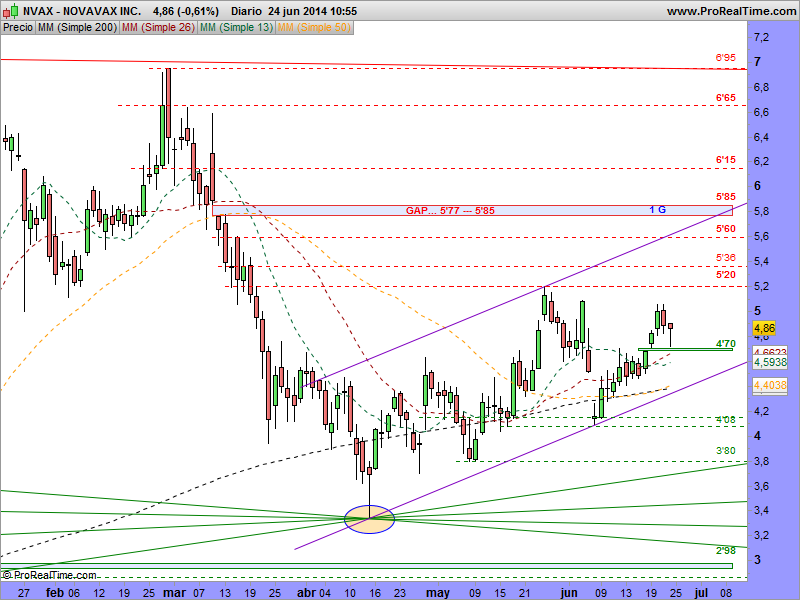
Task: Select the MM (Simple 13) legend tab
Action: click(x=236, y=28)
